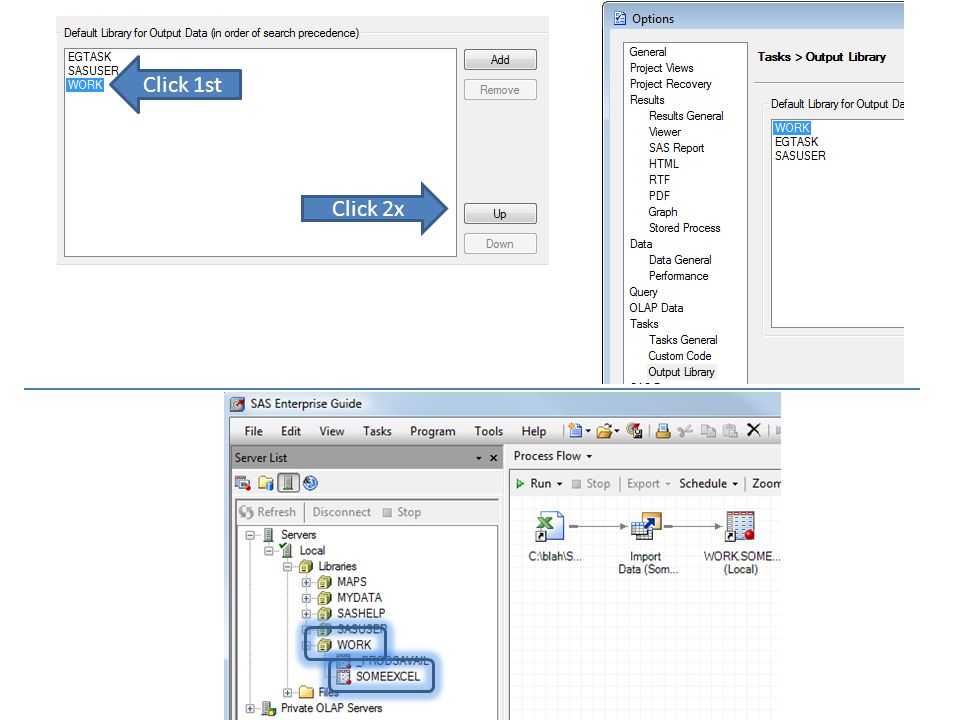The image size is (960, 720).
Task: Click the Project folder icon in Server List toolbar
Action: 265,483
